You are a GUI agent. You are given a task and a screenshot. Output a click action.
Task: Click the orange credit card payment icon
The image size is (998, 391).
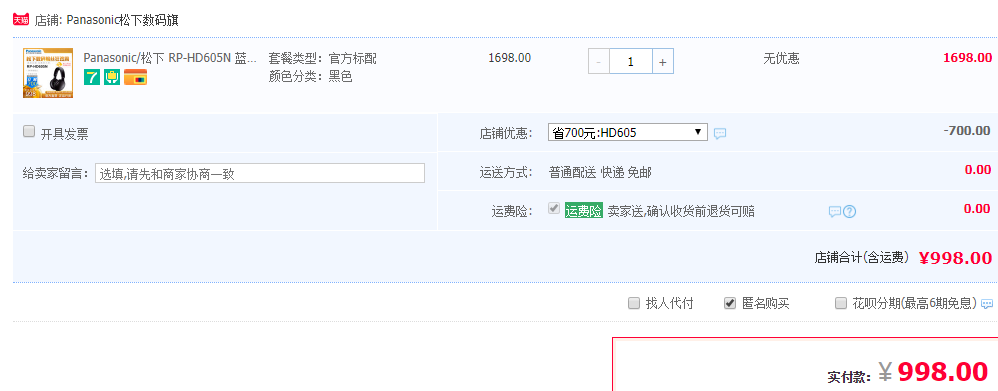tap(136, 77)
